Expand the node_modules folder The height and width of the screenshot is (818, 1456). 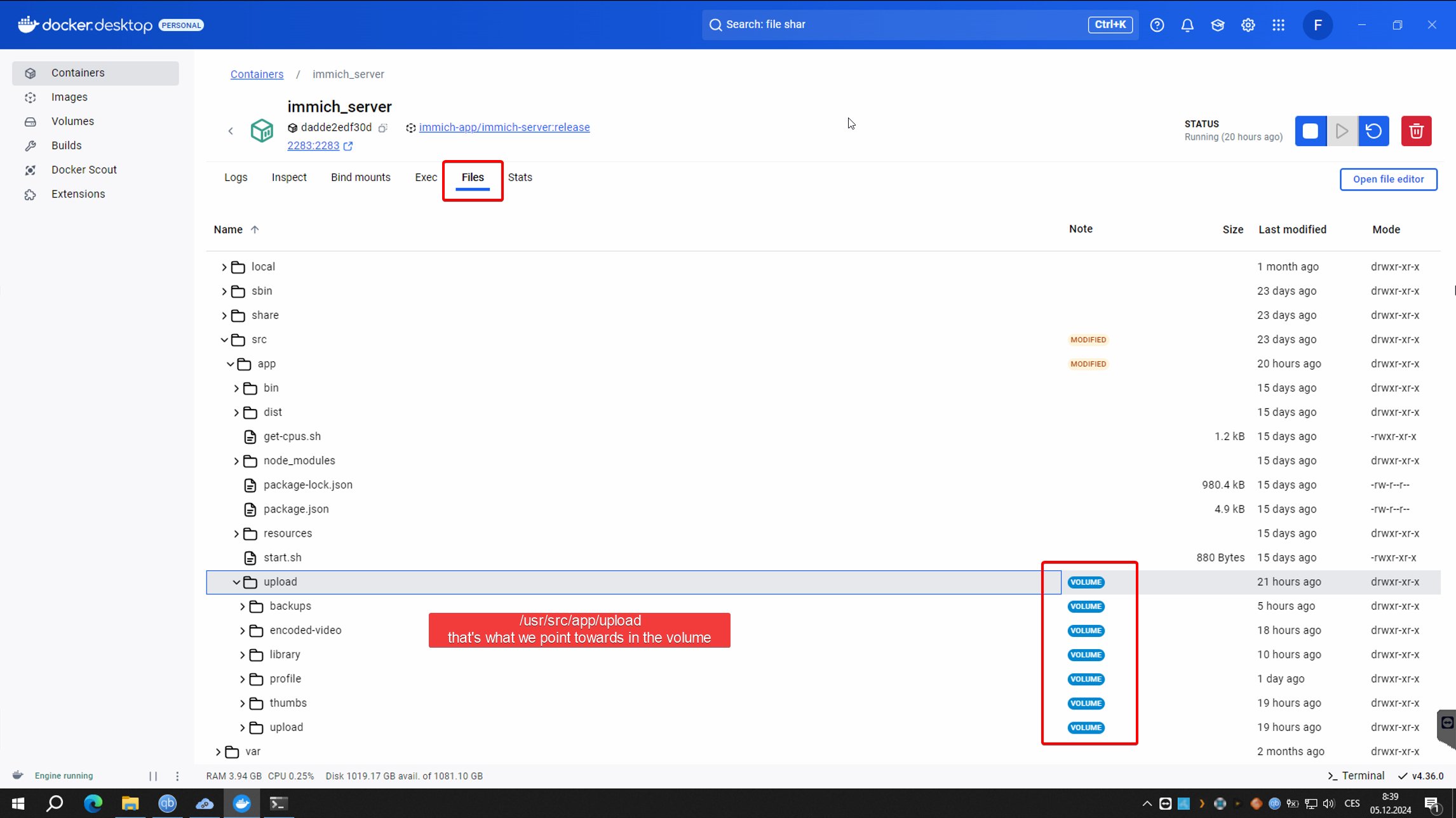(236, 461)
